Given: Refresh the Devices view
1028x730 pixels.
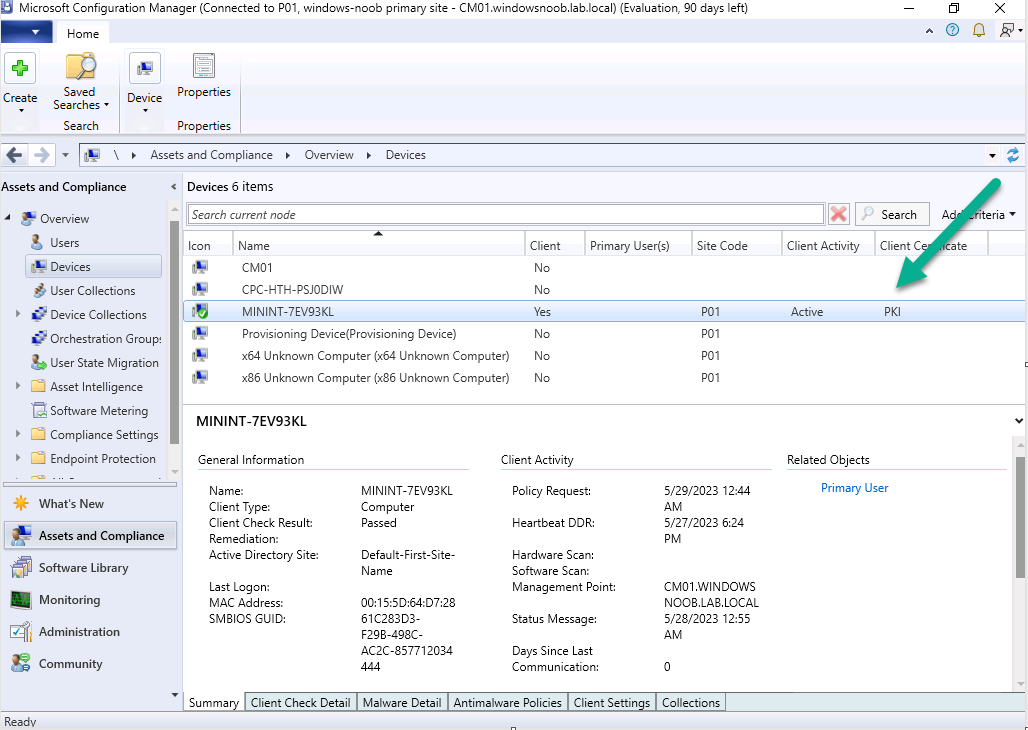Looking at the screenshot, I should [1013, 155].
